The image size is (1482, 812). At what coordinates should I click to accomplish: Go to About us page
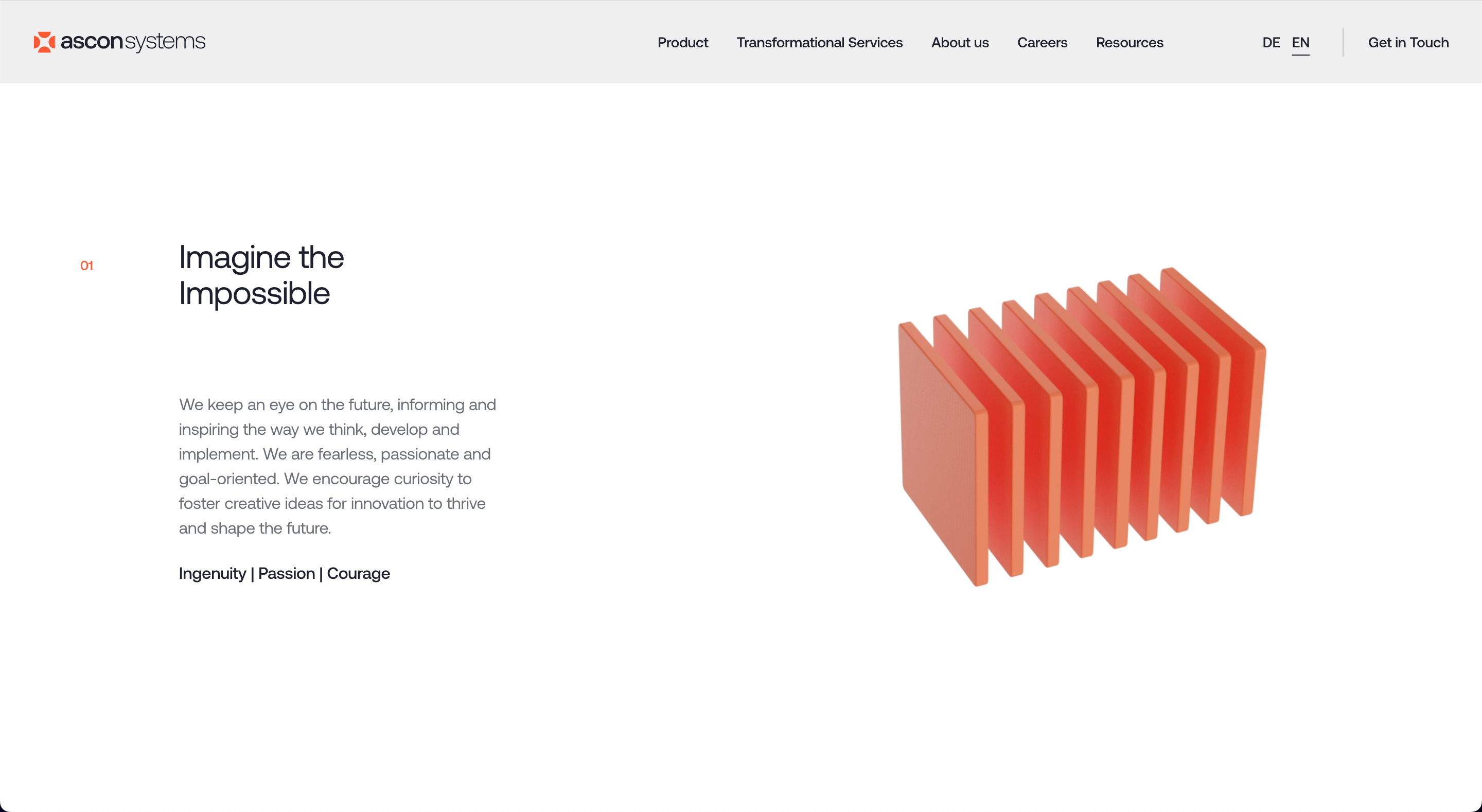960,43
